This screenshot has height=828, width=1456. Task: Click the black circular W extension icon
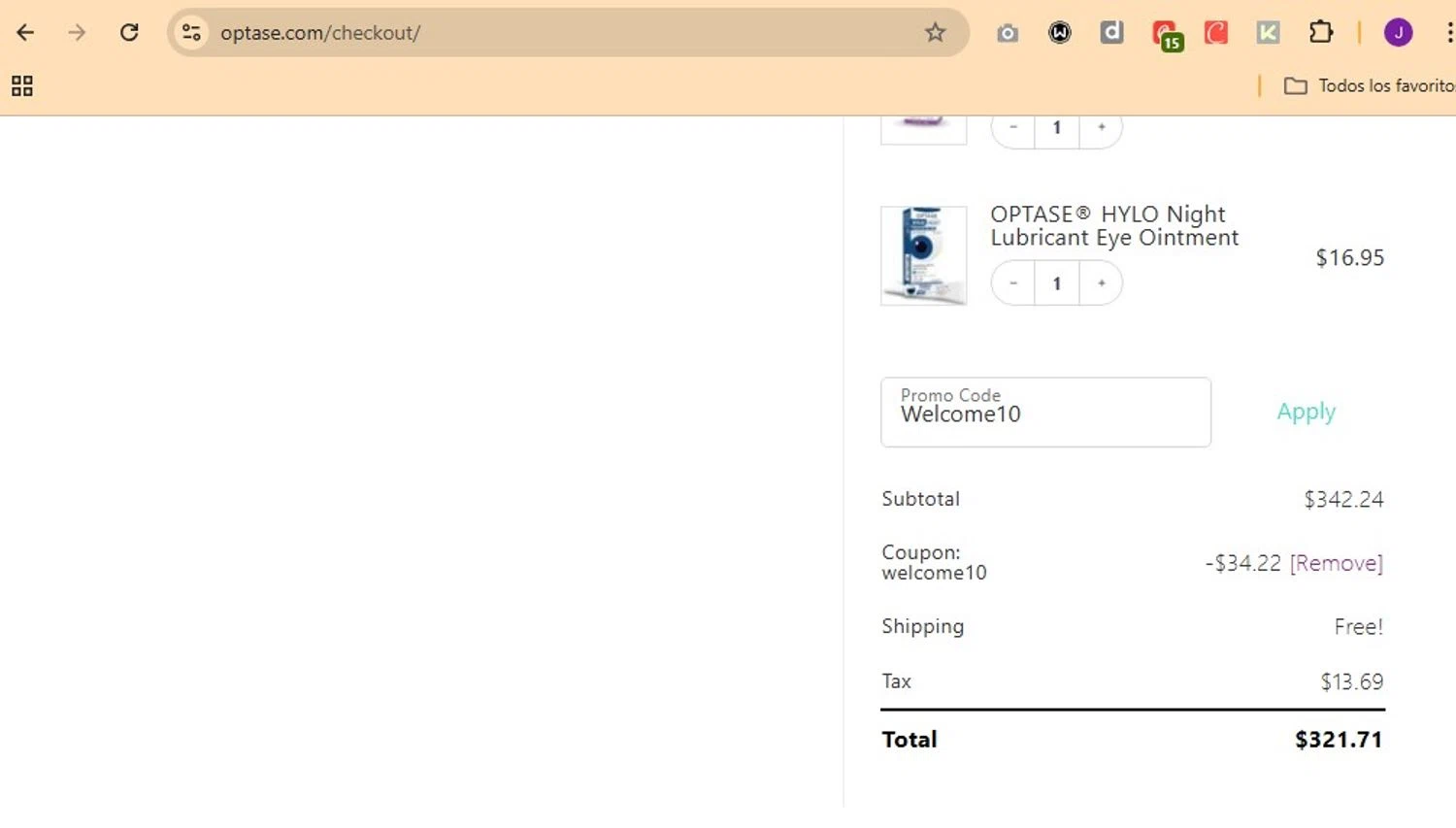click(1060, 33)
